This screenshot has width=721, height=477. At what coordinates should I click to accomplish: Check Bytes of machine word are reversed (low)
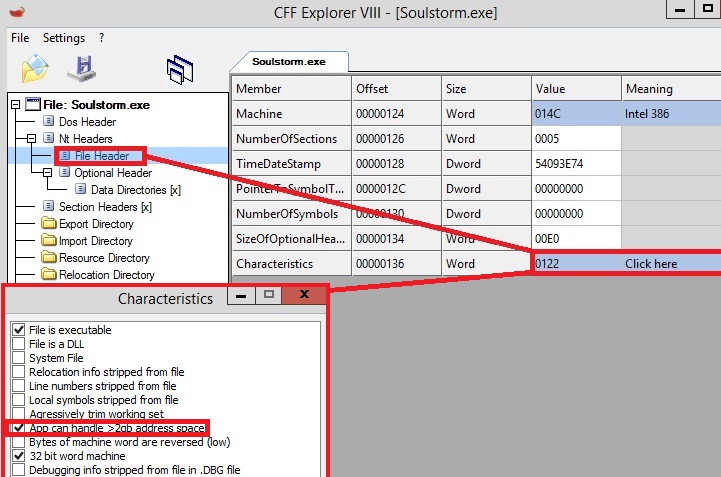click(18, 442)
